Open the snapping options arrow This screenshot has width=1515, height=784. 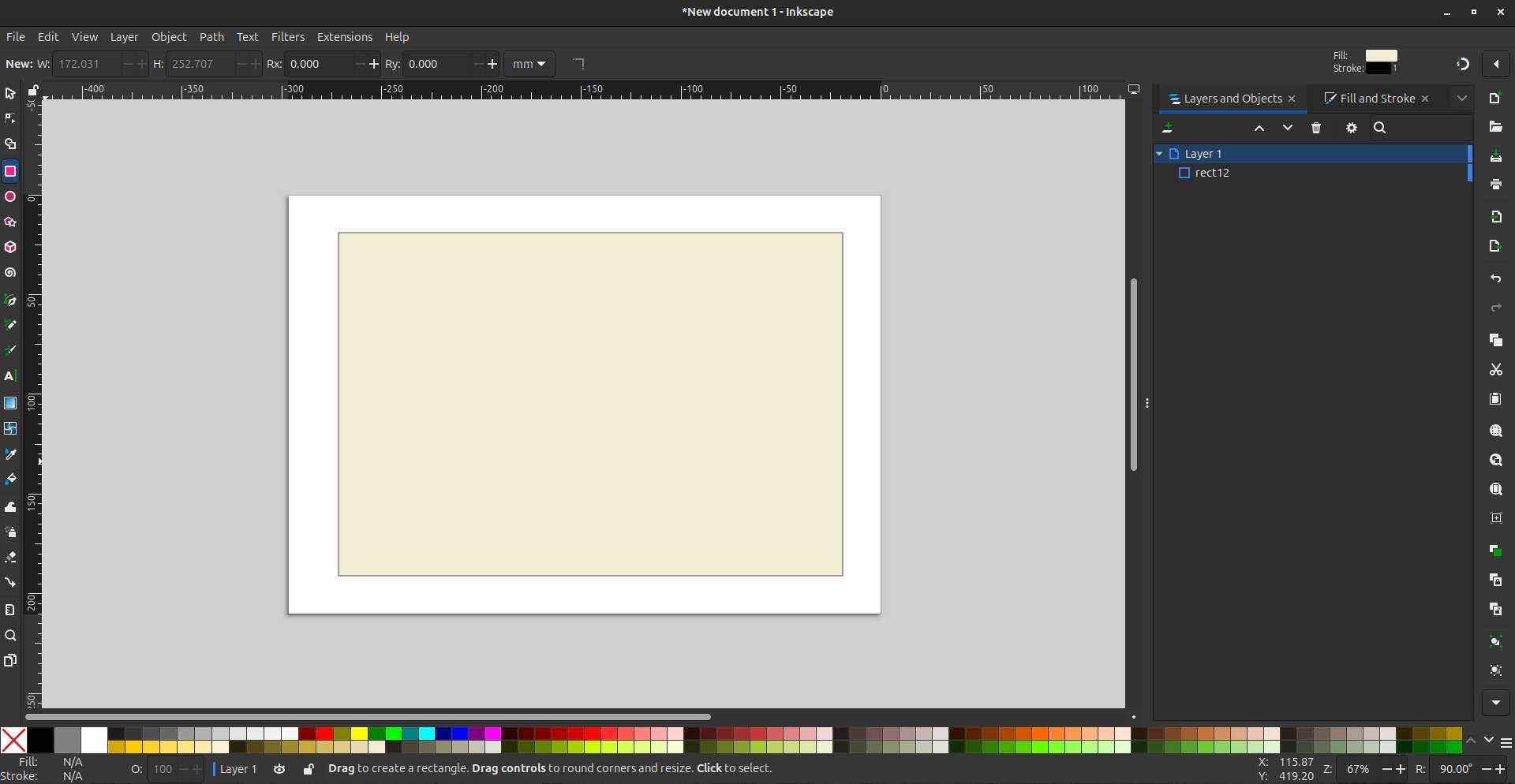pyautogui.click(x=1496, y=65)
